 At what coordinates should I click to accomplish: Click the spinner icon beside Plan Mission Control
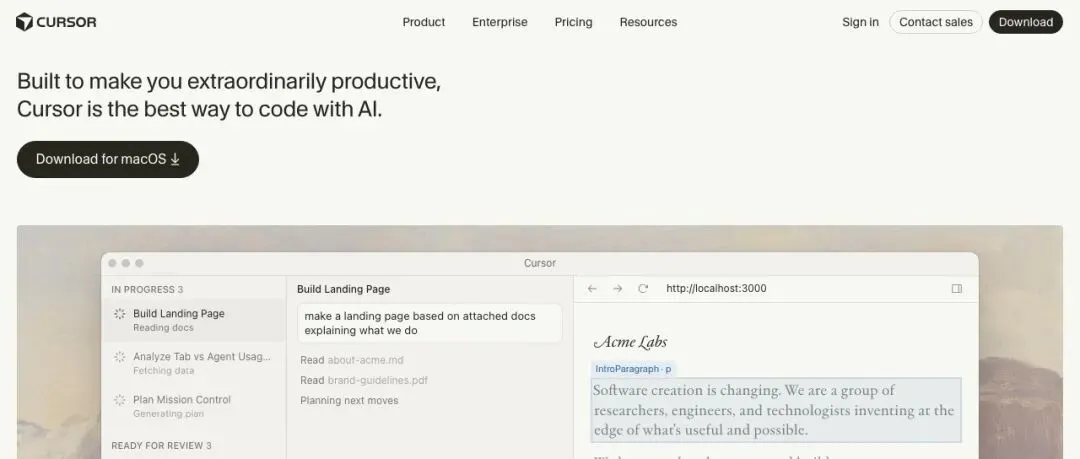tap(119, 400)
